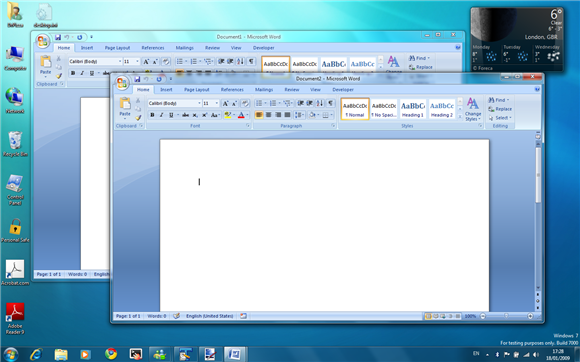Click the proofing errors icon in Document2 status bar
Viewport: 580px width, 362px height.
(177, 316)
